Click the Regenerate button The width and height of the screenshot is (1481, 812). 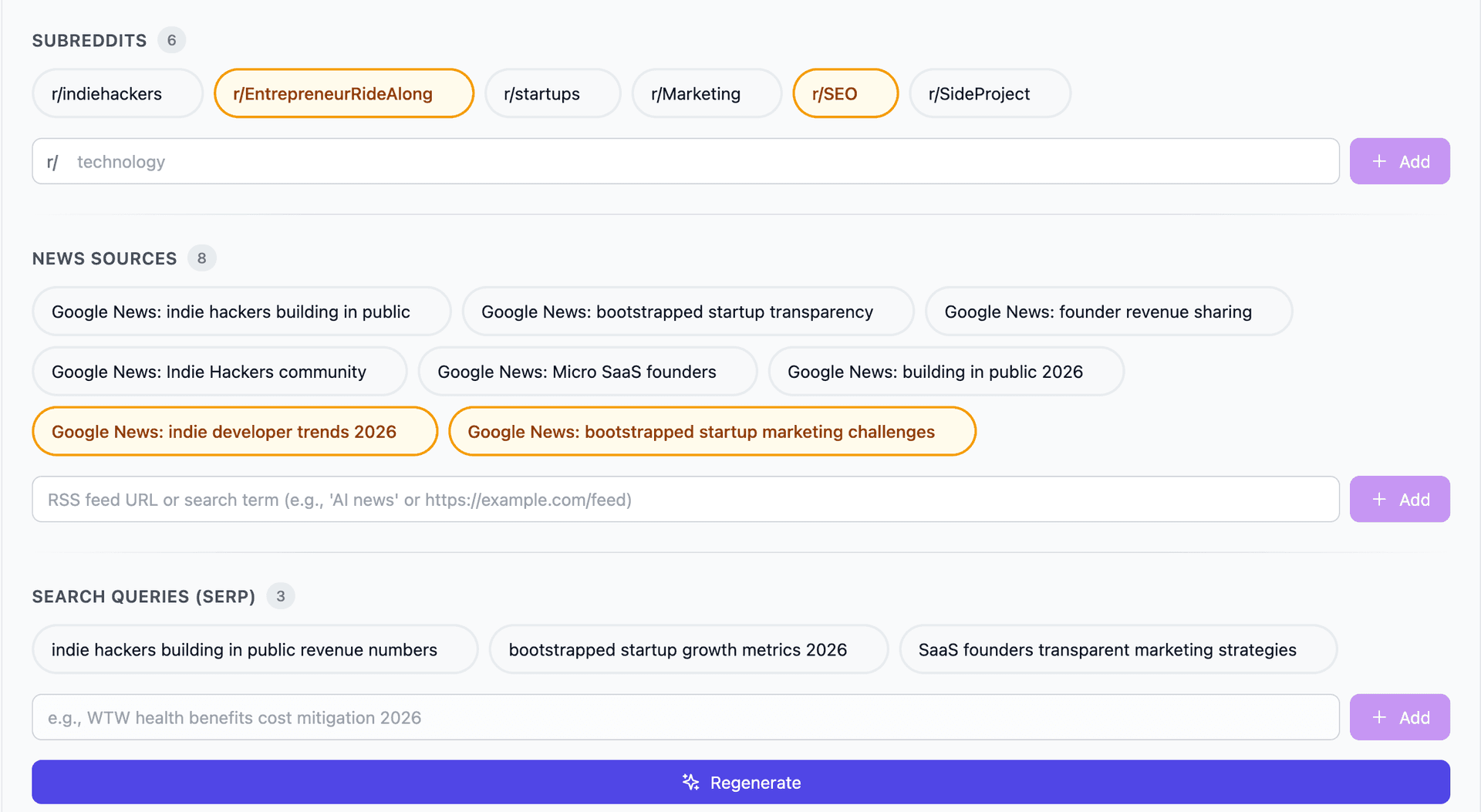(x=740, y=782)
